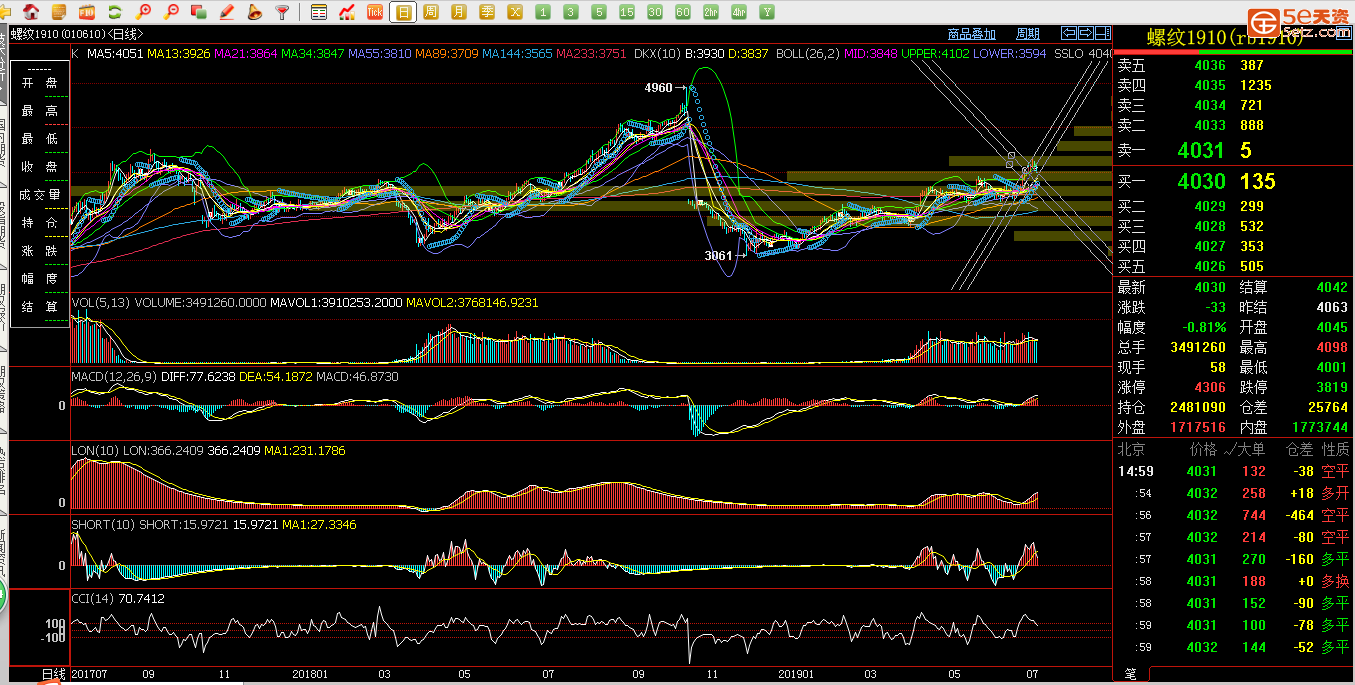Click 成交量 in the data box
The image size is (1355, 685).
click(x=39, y=195)
